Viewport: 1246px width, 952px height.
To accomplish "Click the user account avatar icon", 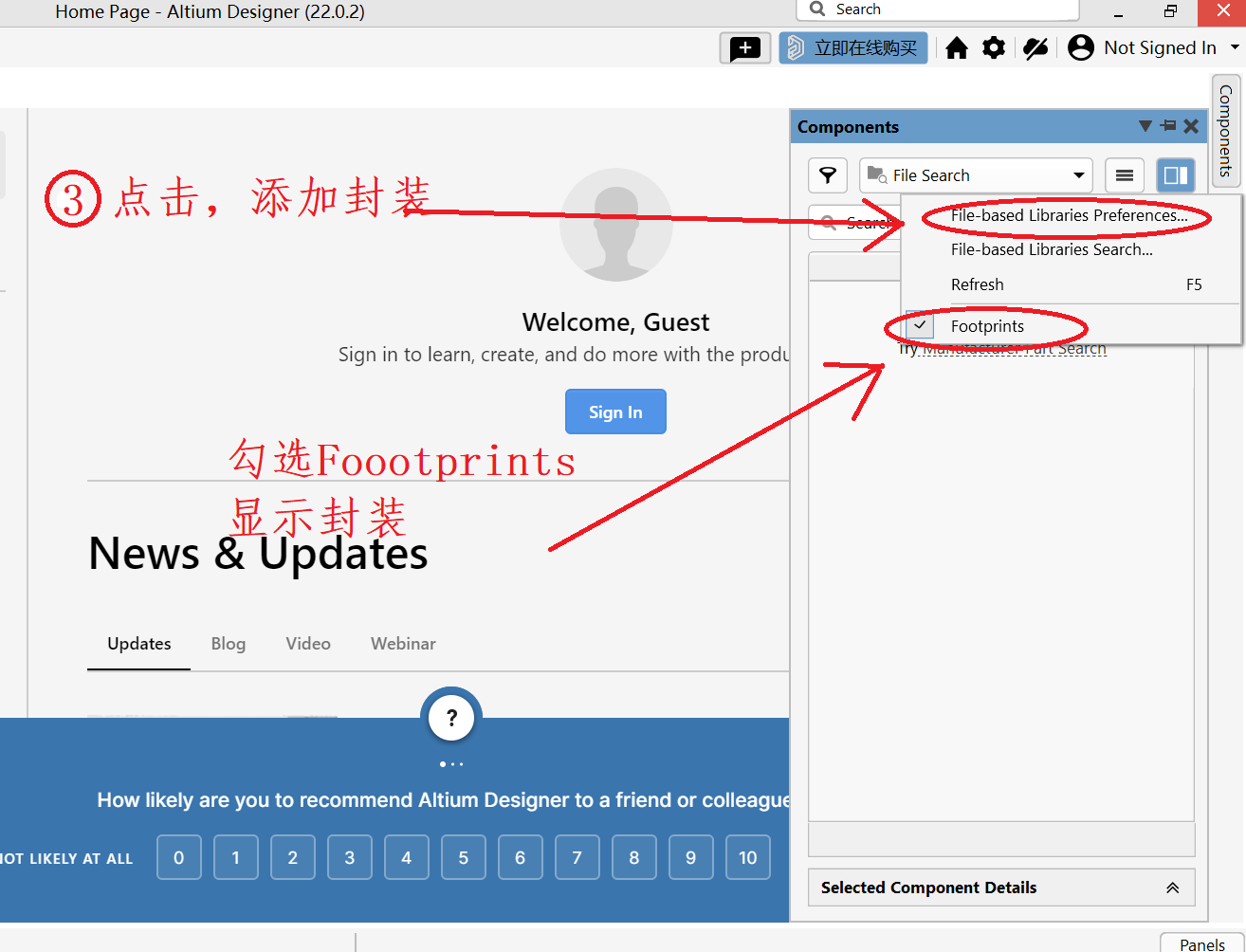I will (x=1080, y=46).
